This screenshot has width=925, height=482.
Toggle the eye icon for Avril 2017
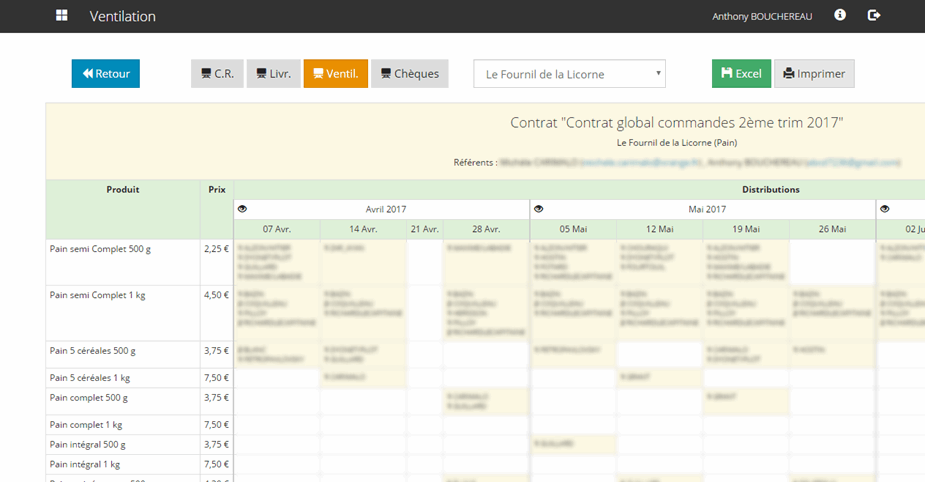pos(243,209)
